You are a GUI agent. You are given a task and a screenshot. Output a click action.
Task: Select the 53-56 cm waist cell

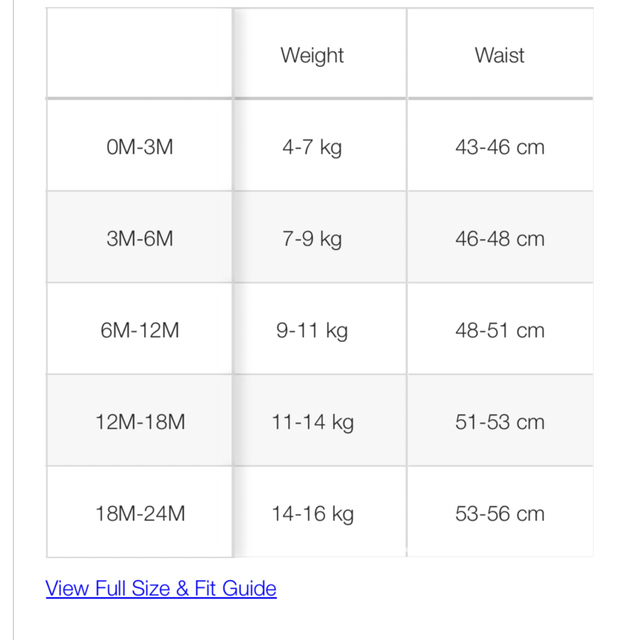tap(500, 512)
